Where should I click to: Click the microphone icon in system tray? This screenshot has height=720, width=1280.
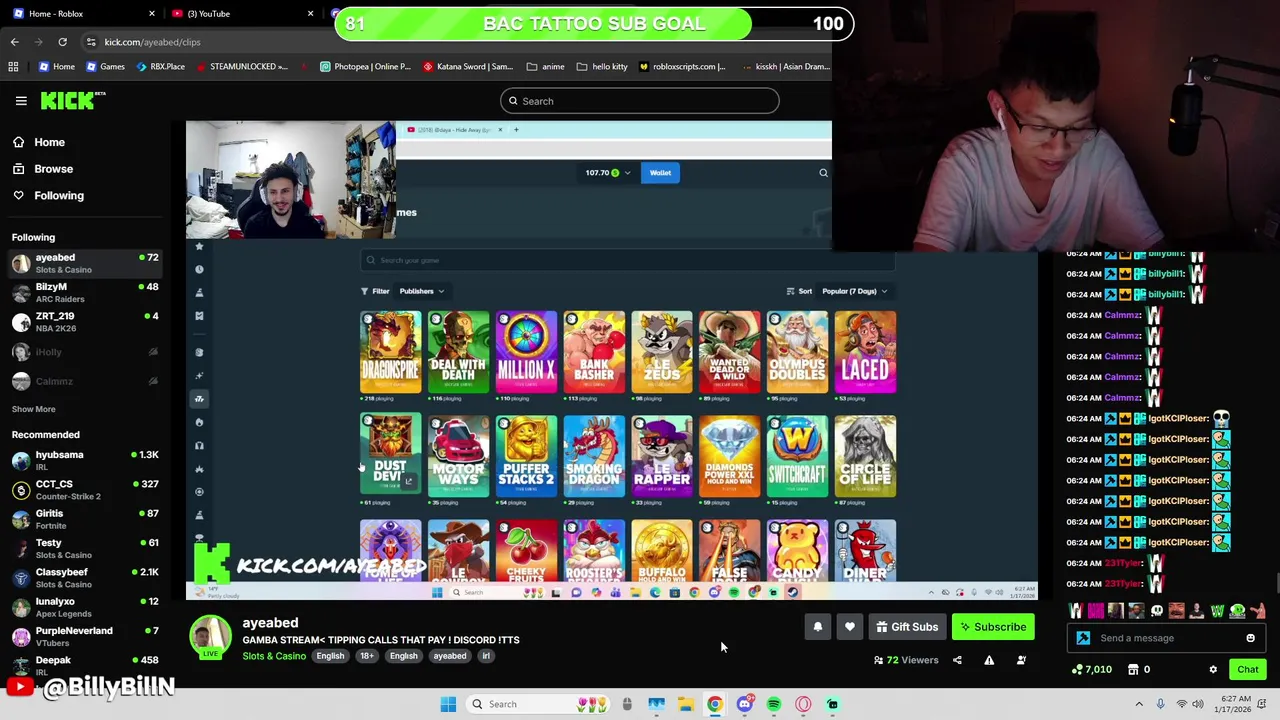point(1160,704)
